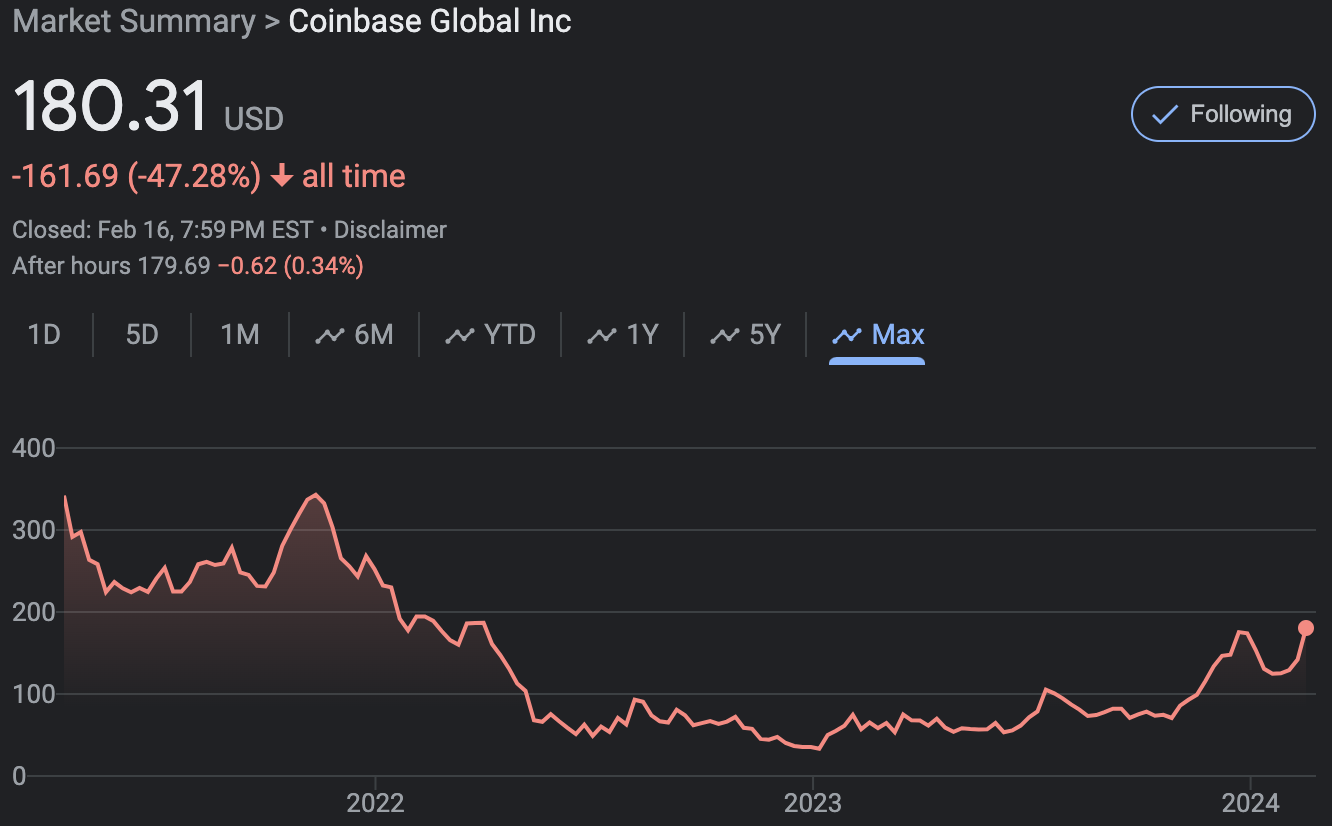The height and width of the screenshot is (826, 1332).
Task: Open the Disclaimer link
Action: [390, 229]
